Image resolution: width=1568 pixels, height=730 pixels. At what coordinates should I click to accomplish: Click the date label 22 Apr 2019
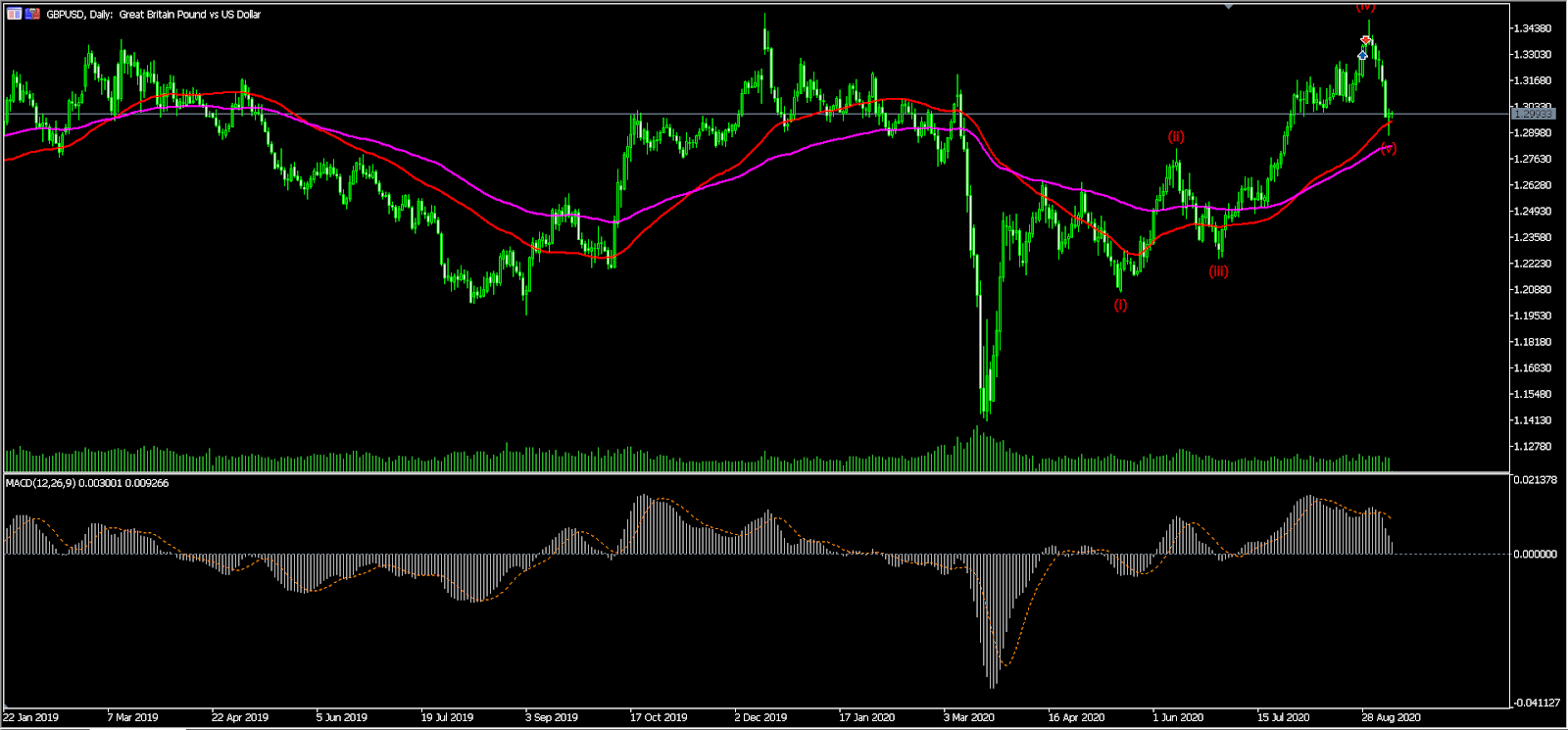pos(240,717)
